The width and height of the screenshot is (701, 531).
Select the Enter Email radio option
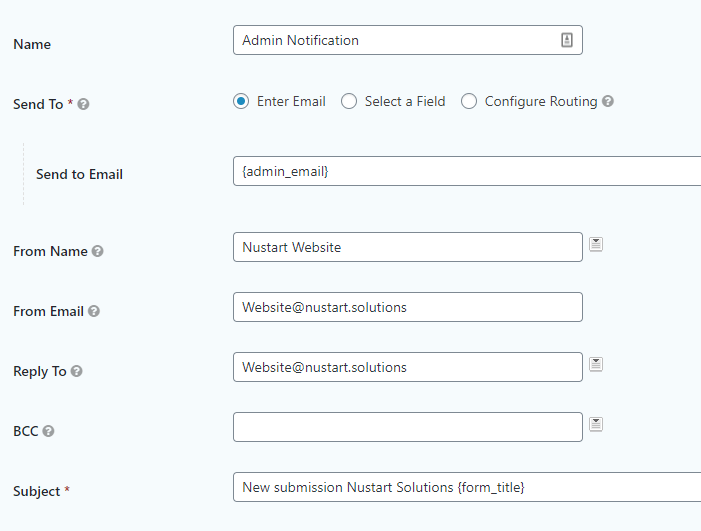coord(241,101)
